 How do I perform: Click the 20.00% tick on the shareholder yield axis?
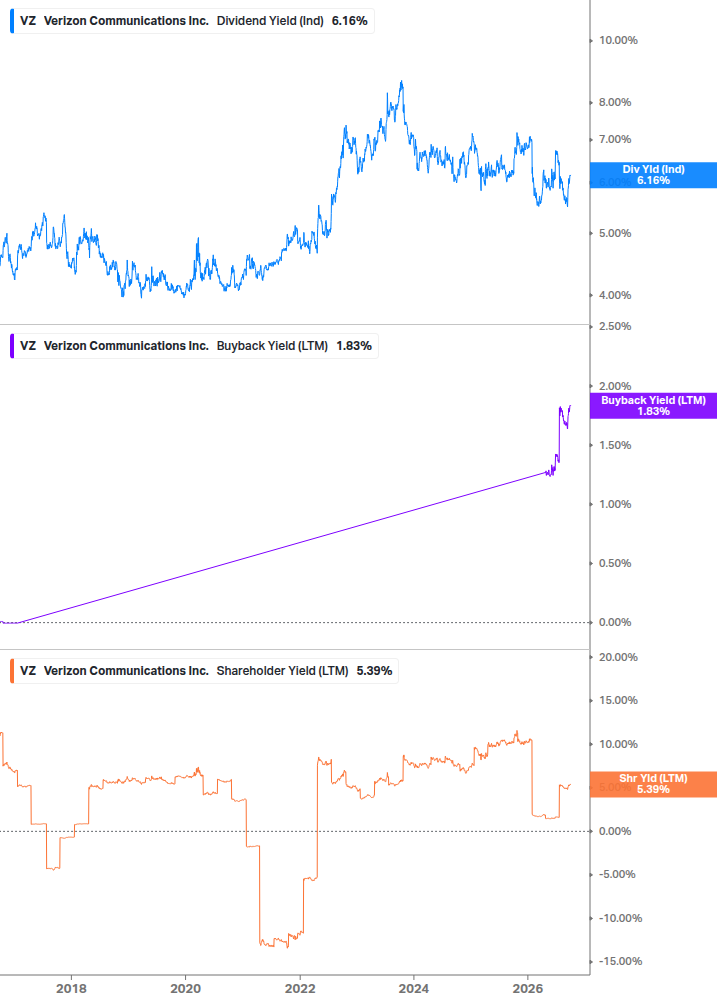click(x=618, y=658)
